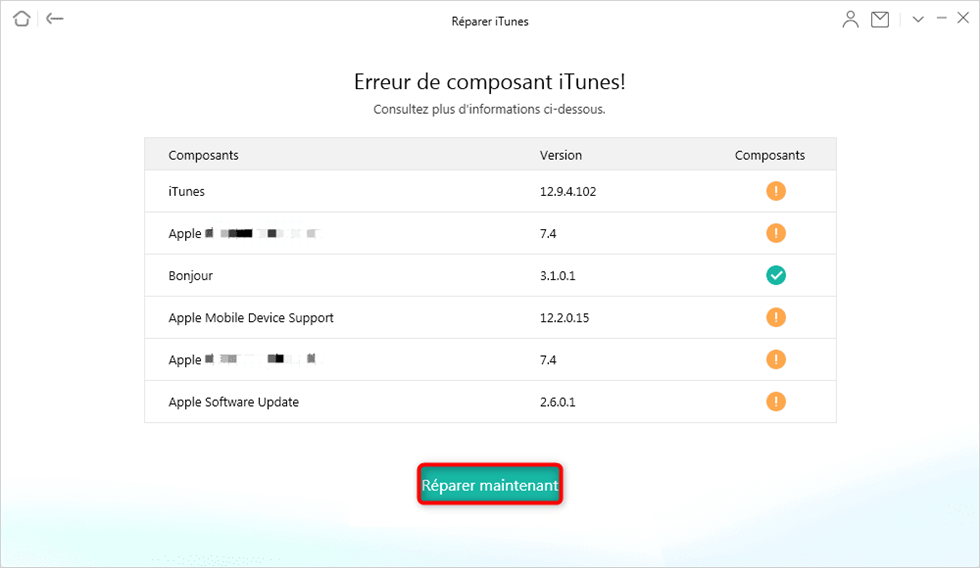Click the Réparer iTunes window title
Screen dimensions: 980x568
490,21
